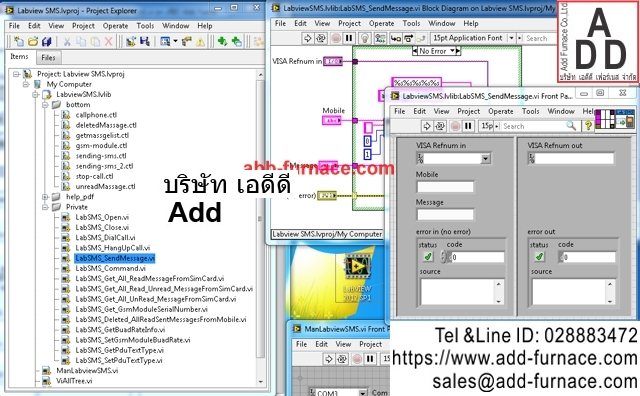This screenshot has width=640, height=396.
Task: Toggle error out status boolean indicator
Action: point(539,257)
